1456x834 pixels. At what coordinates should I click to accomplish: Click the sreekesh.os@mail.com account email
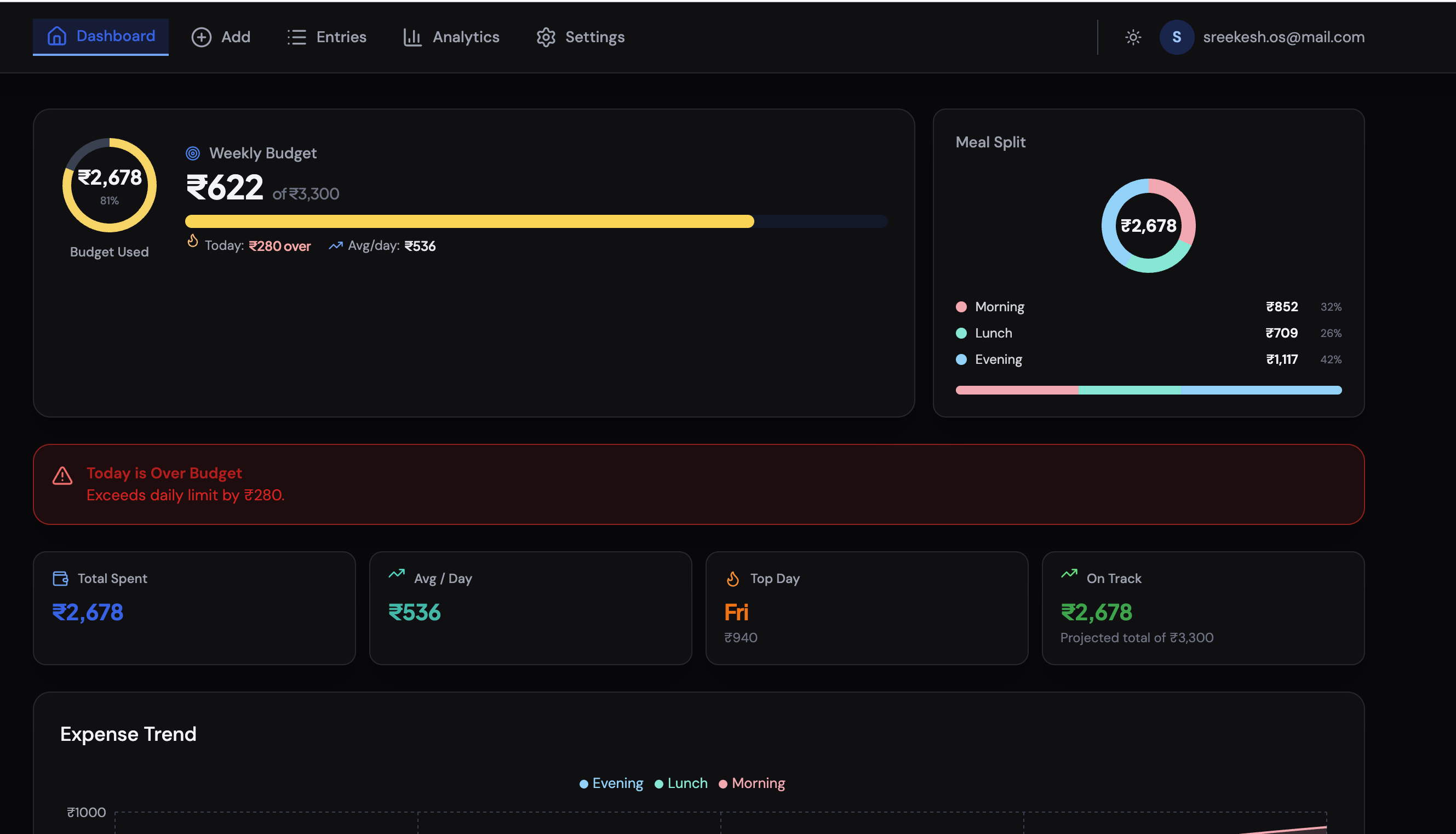tap(1283, 37)
